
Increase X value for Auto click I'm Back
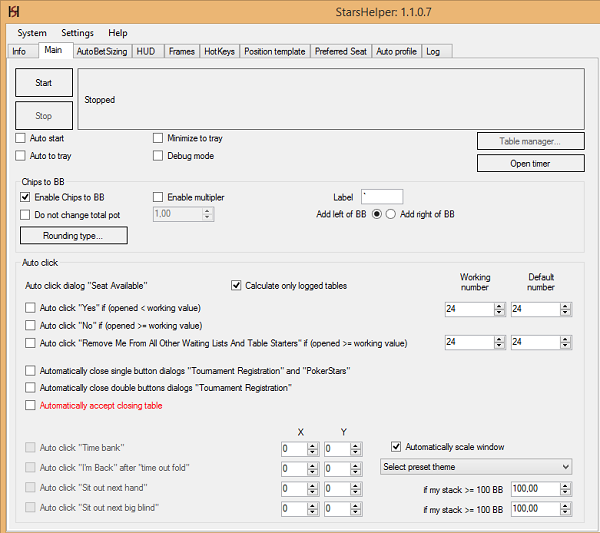(x=312, y=465)
